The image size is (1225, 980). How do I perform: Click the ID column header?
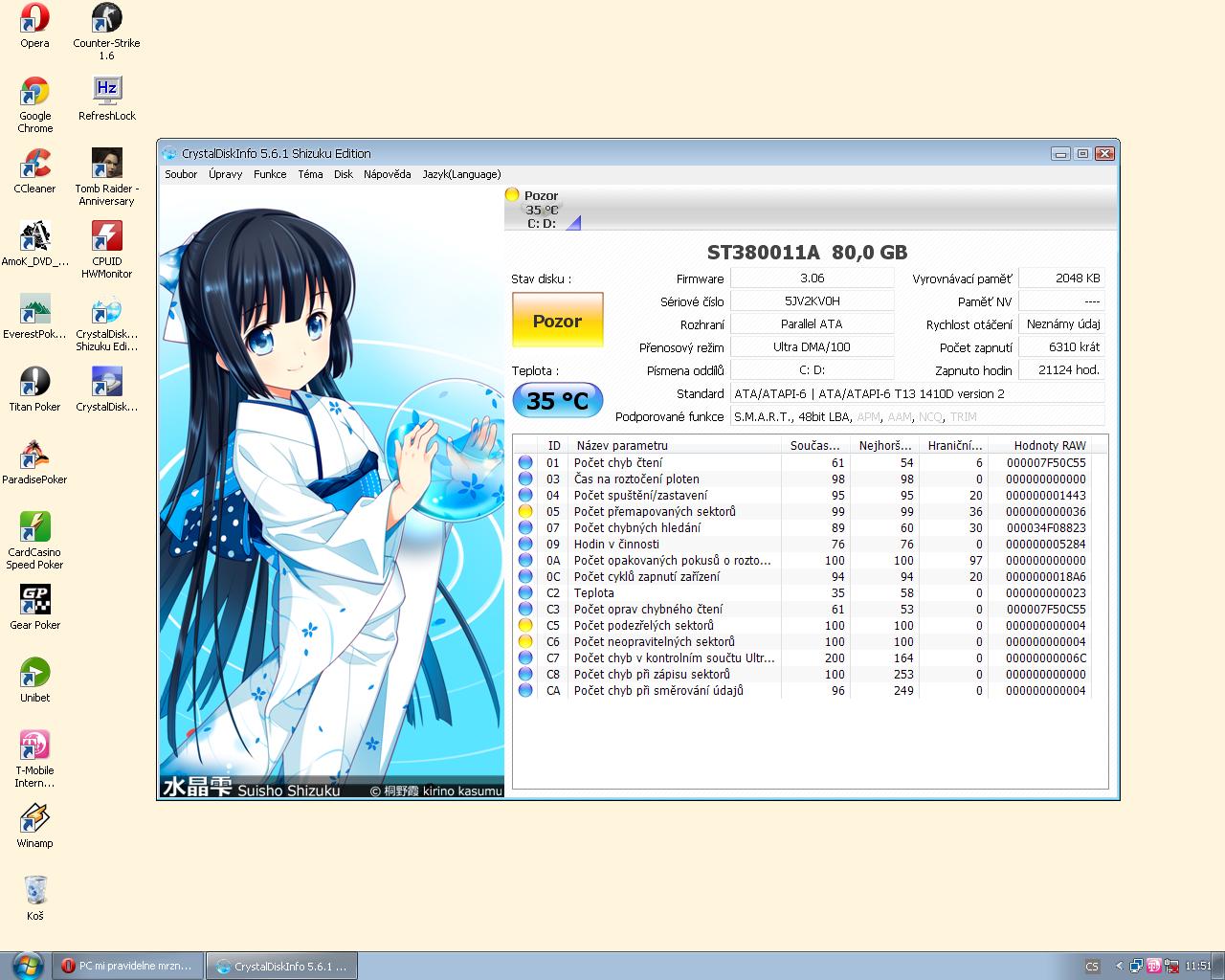[553, 445]
